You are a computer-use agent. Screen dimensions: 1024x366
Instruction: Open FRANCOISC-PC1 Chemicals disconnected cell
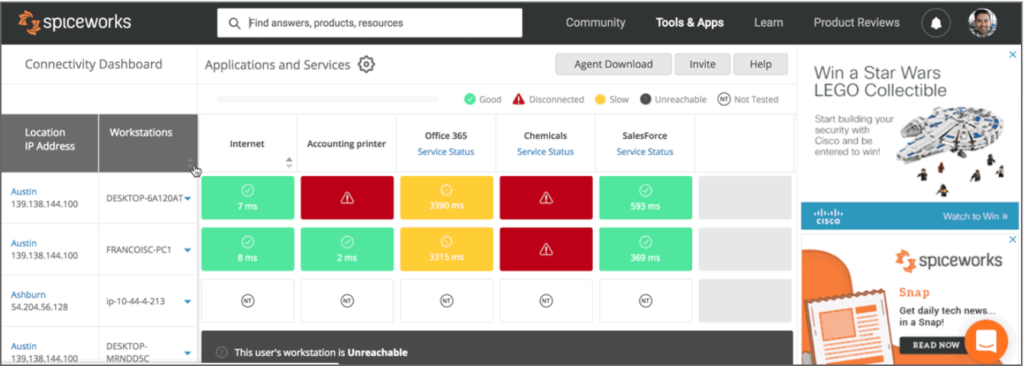(x=546, y=249)
